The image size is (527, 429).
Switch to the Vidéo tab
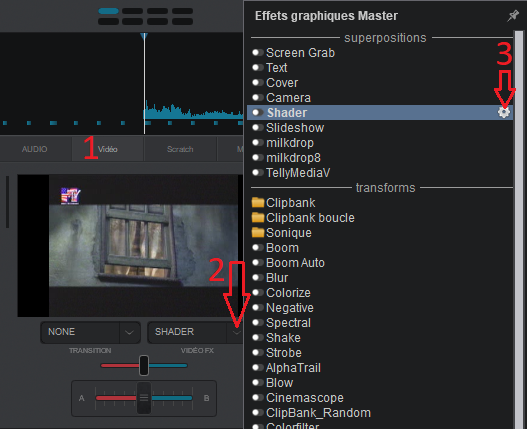(x=108, y=149)
